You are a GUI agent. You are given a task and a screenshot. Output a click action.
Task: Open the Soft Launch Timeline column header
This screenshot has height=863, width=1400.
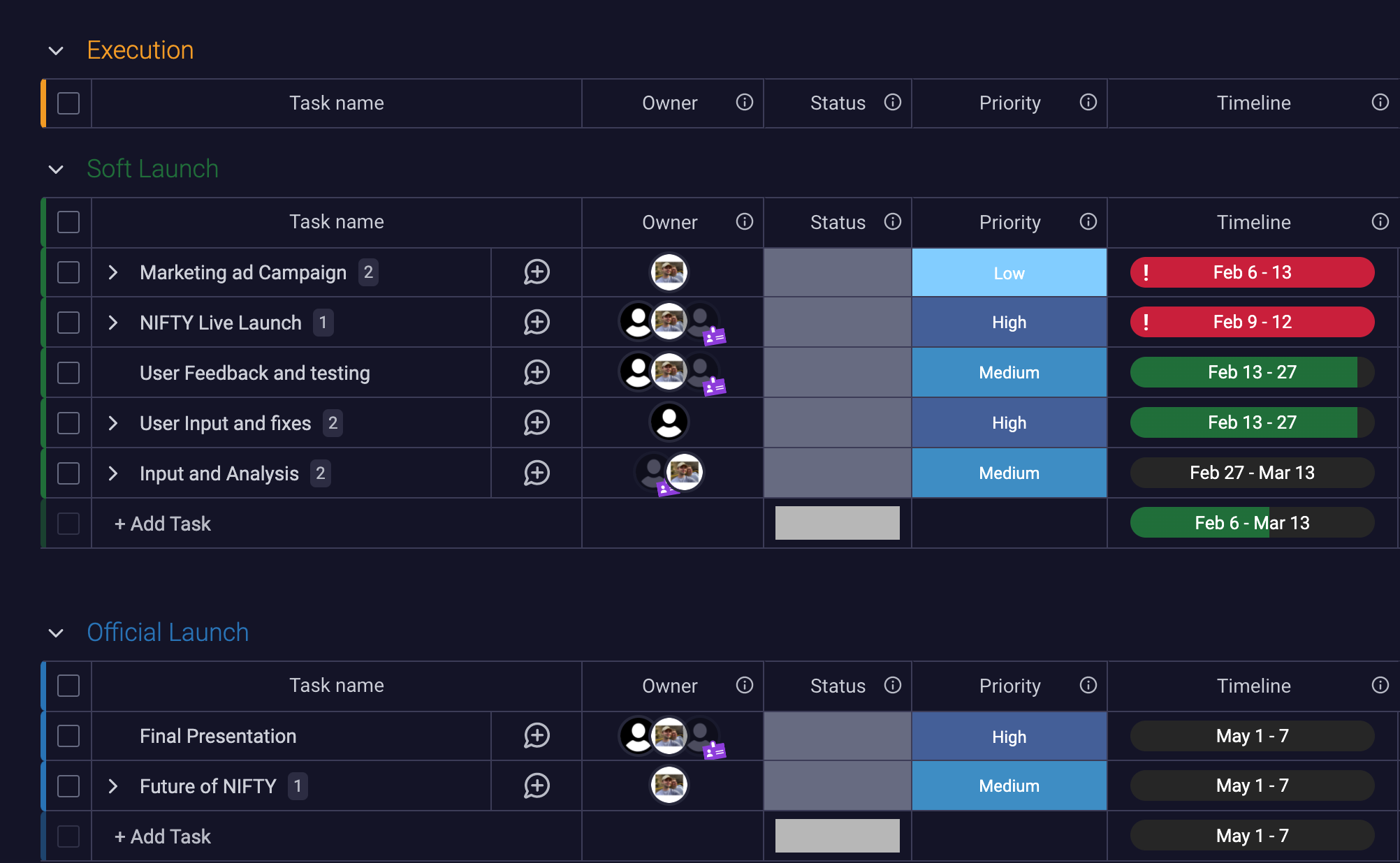[x=1253, y=222]
